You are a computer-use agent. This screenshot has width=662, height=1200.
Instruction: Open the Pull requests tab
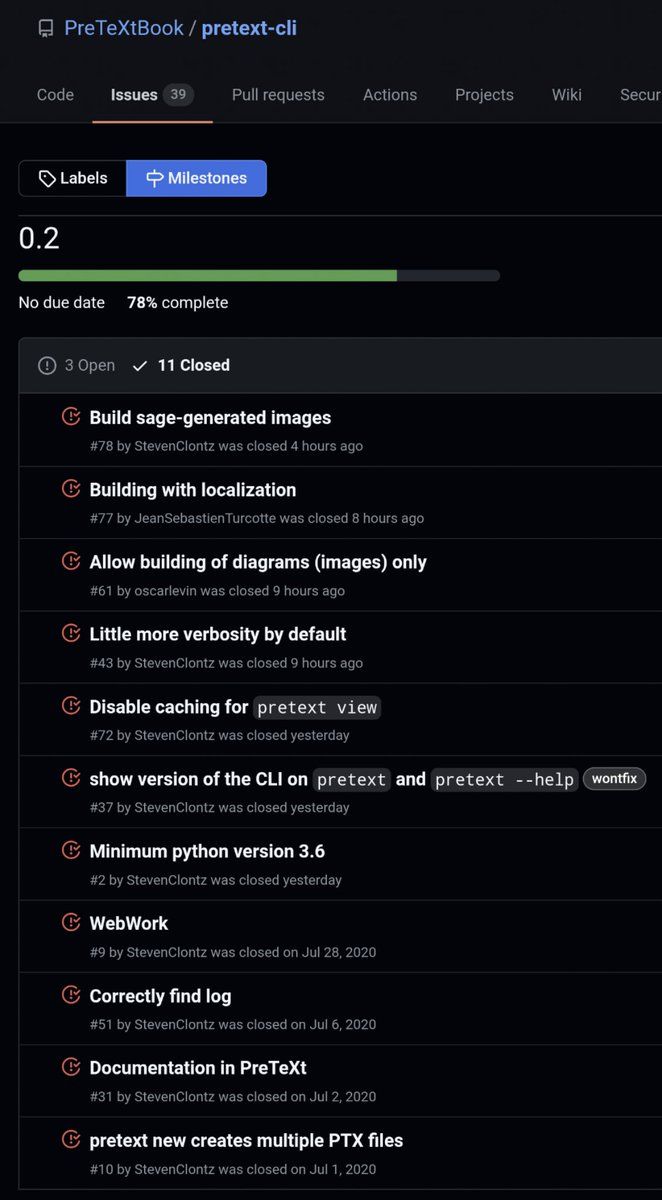pos(278,95)
